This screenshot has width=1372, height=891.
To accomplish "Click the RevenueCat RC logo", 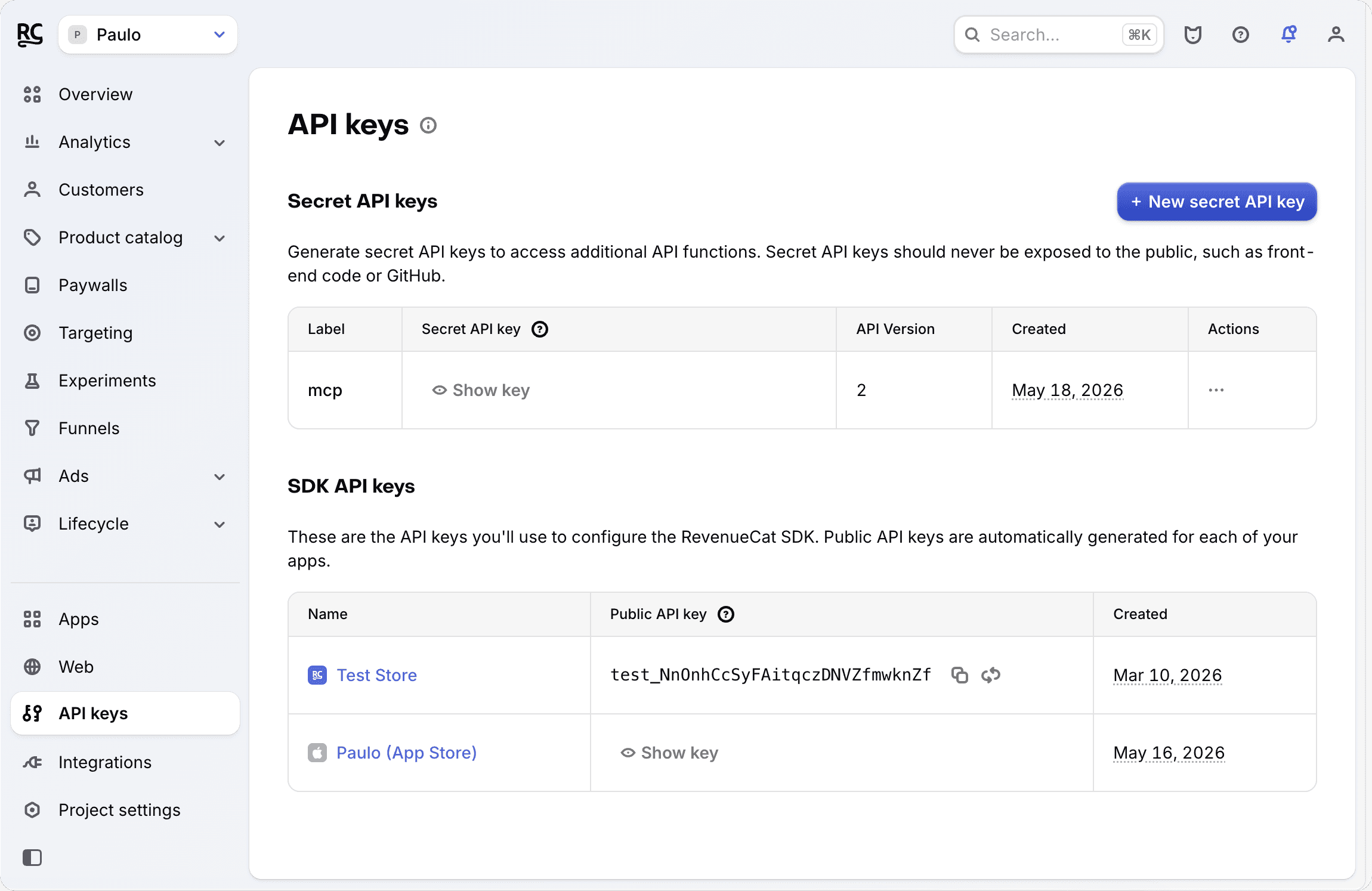I will tap(30, 35).
